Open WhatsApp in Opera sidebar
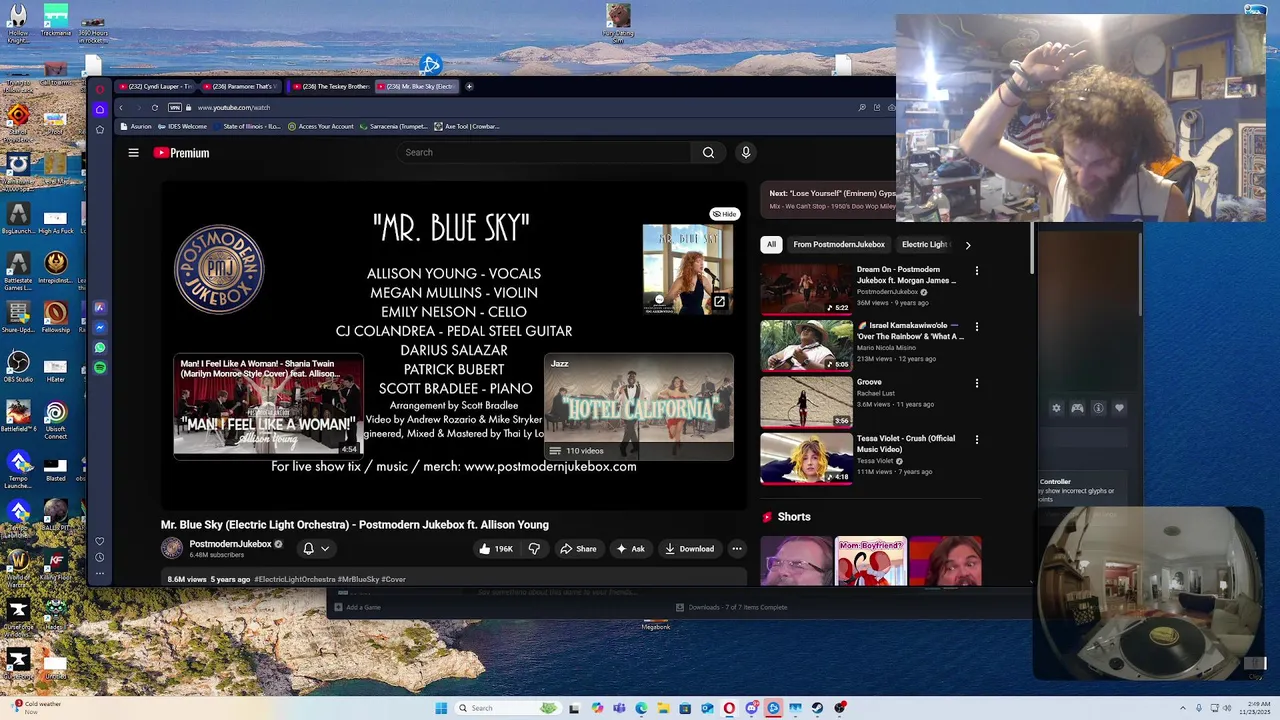1280x720 pixels. [x=100, y=348]
